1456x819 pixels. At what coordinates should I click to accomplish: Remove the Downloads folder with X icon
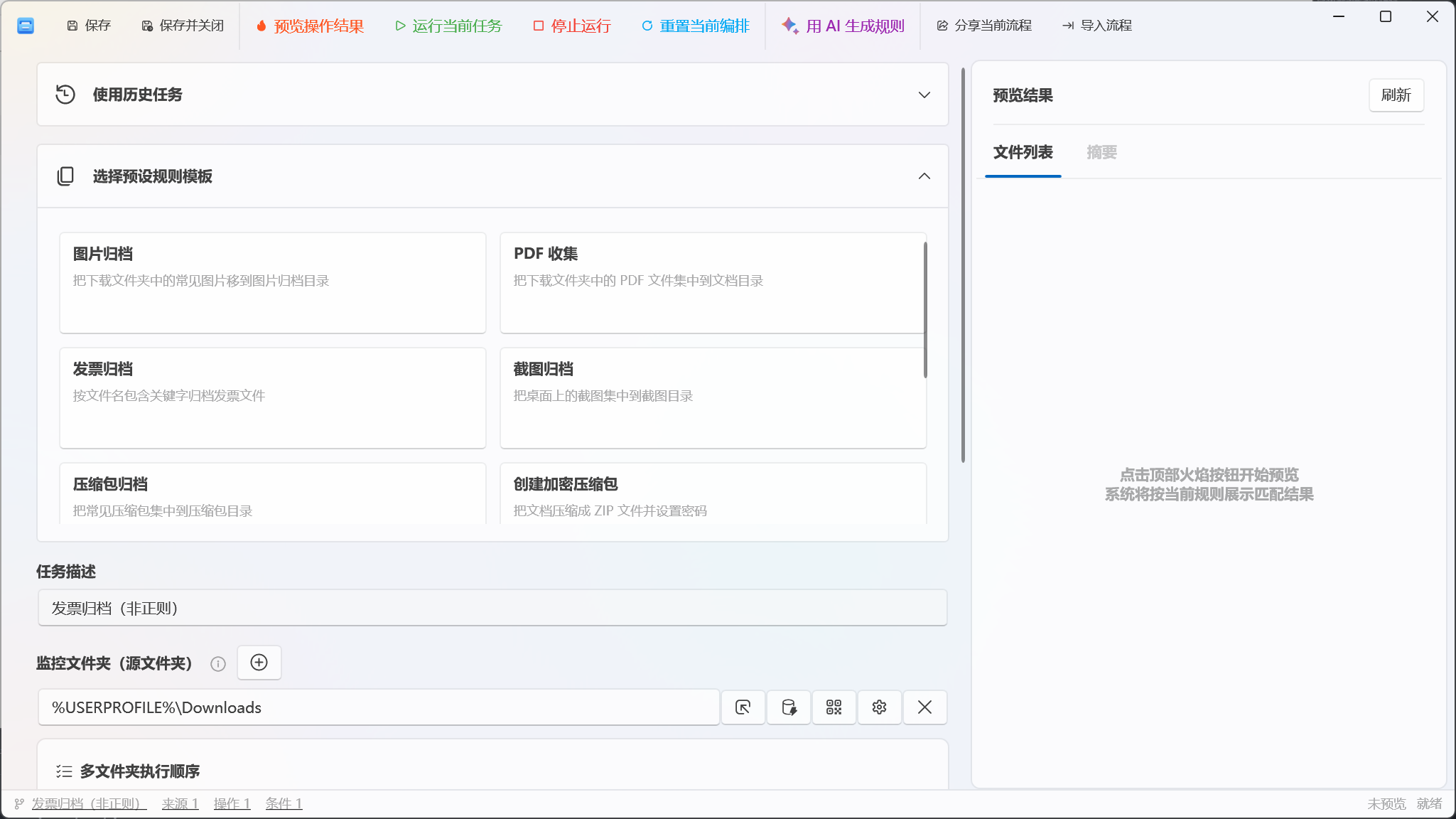coord(924,707)
